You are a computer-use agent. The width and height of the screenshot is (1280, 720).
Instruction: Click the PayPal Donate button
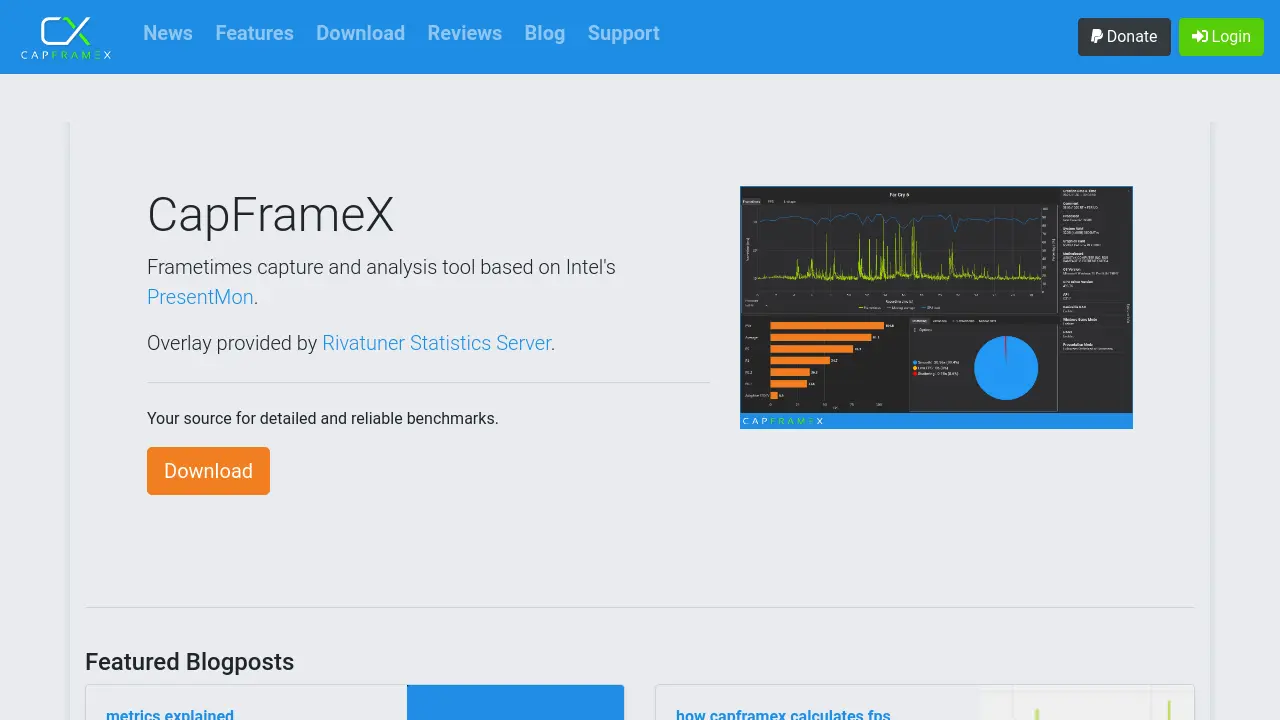click(1124, 37)
